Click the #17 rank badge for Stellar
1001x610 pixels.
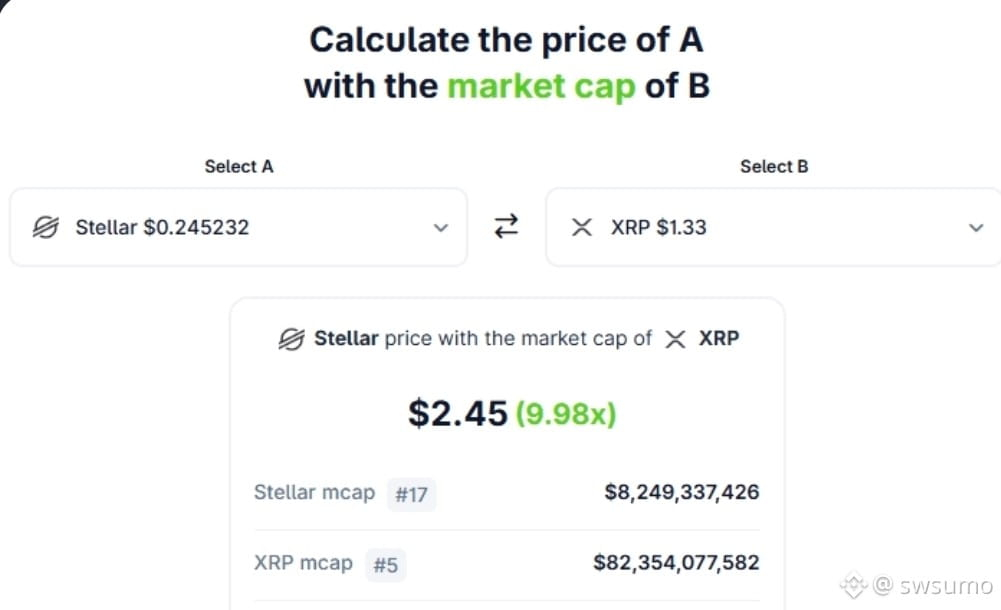[412, 495]
